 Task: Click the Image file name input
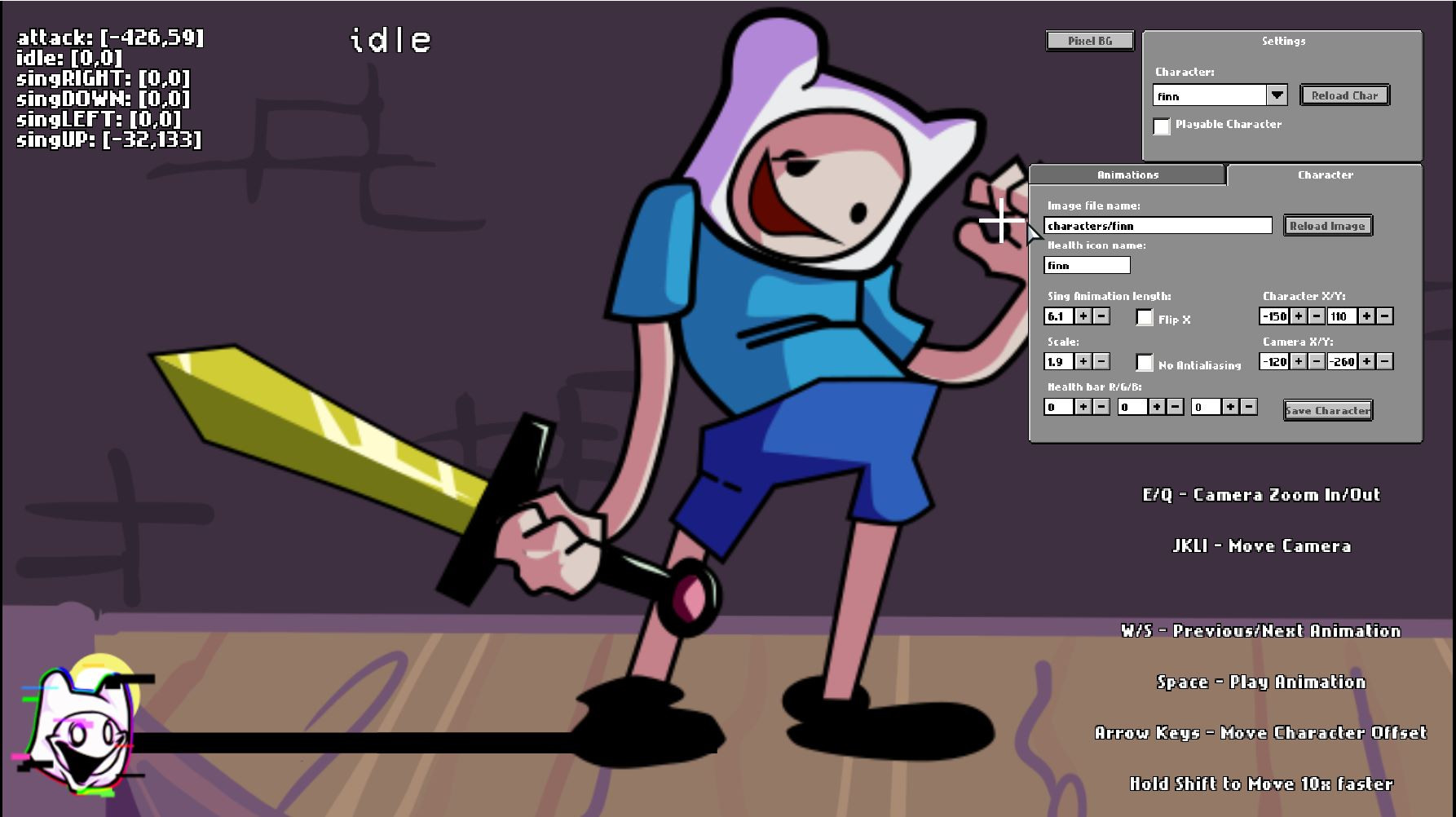point(1158,225)
